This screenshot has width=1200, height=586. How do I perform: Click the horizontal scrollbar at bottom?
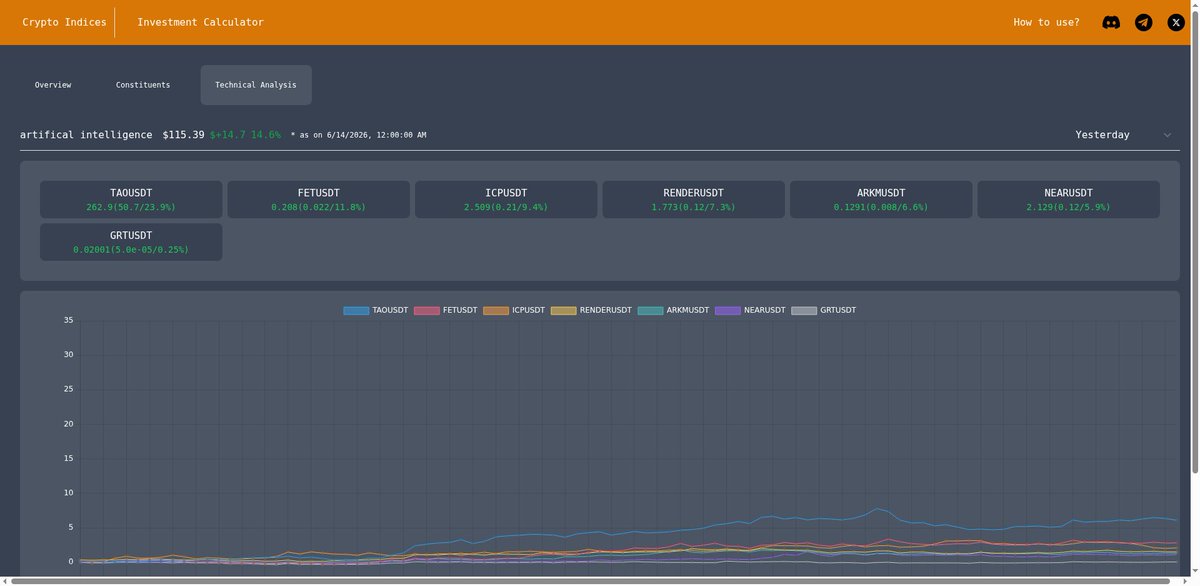(x=590, y=581)
